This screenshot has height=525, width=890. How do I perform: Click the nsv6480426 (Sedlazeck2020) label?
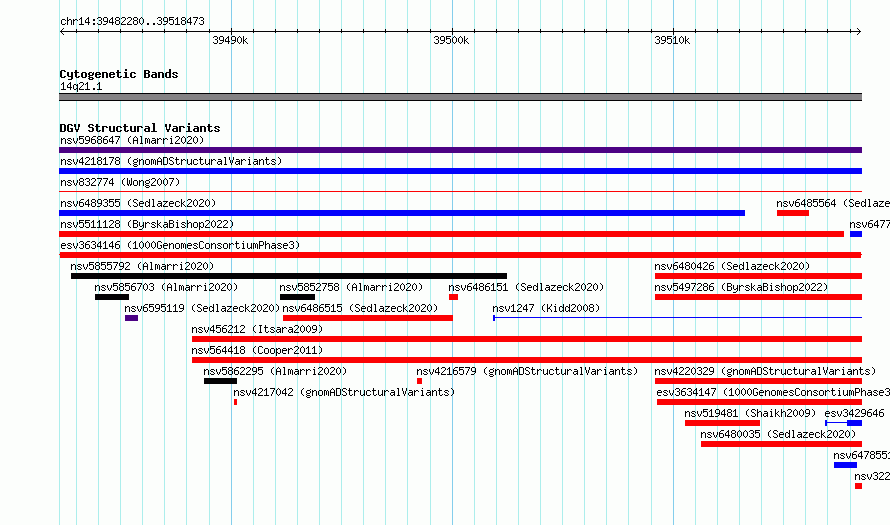(732, 266)
